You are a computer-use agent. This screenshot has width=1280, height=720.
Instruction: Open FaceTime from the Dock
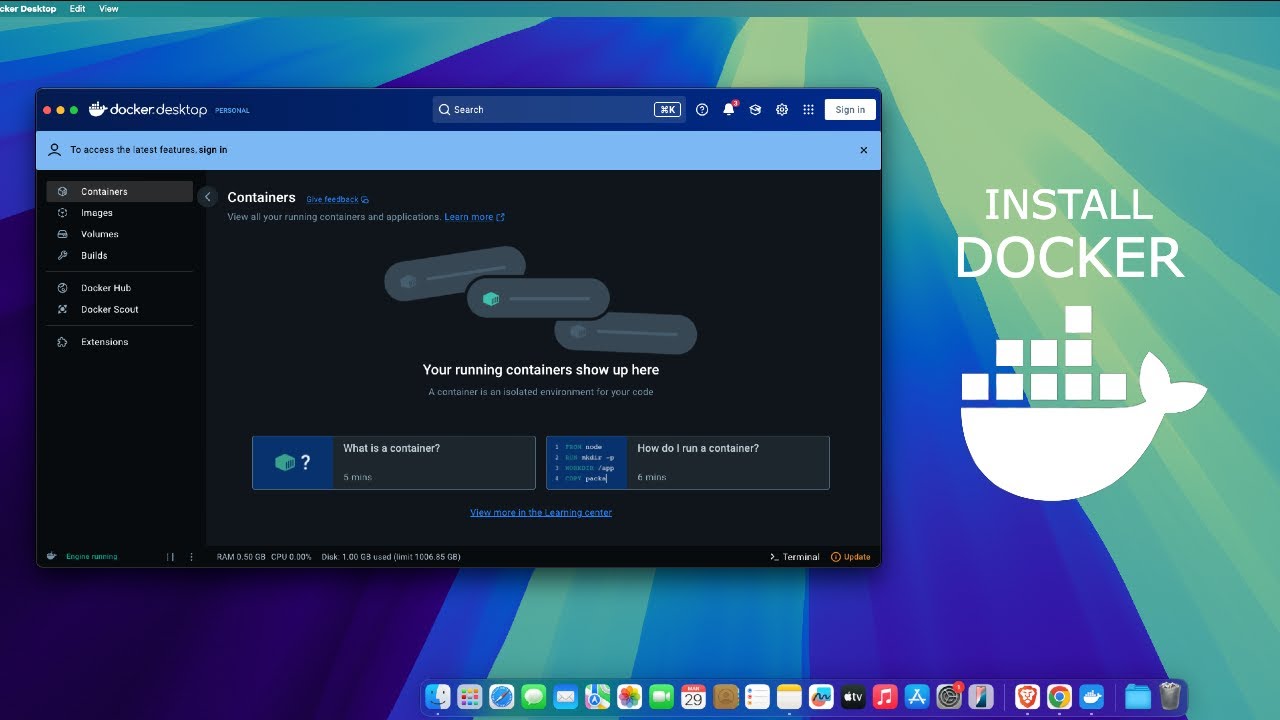[661, 697]
